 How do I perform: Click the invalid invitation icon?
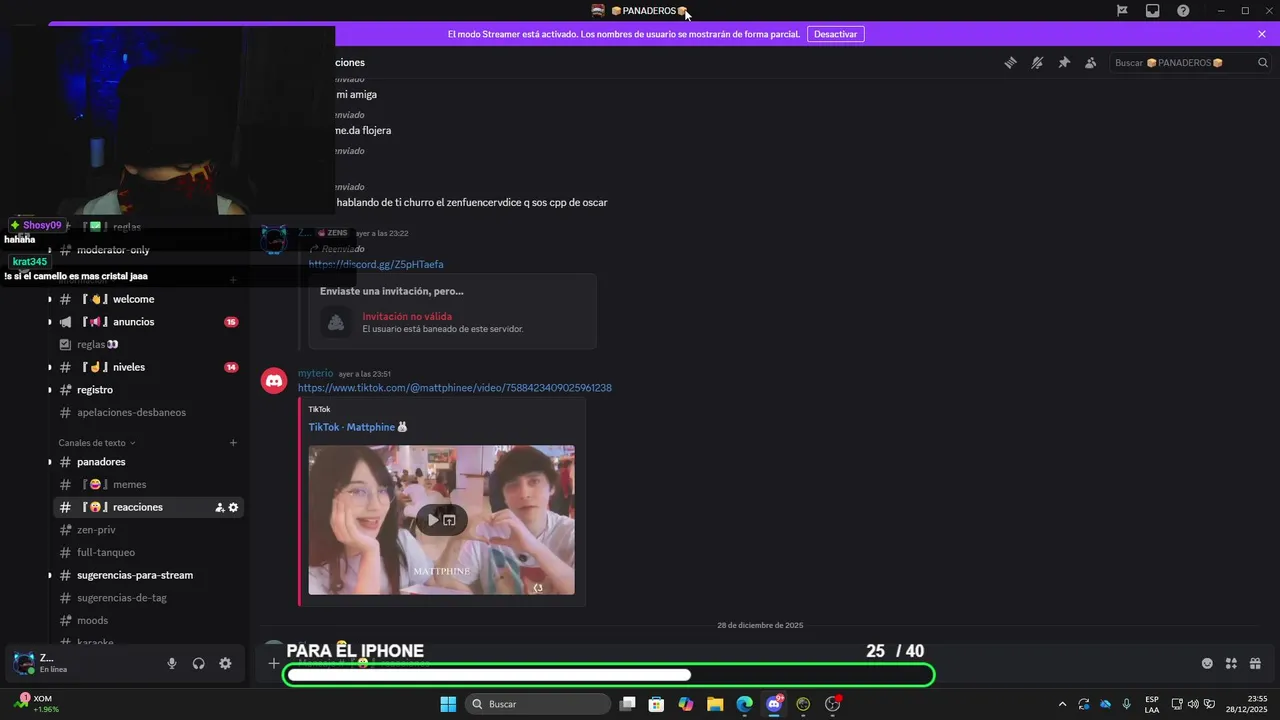point(336,322)
